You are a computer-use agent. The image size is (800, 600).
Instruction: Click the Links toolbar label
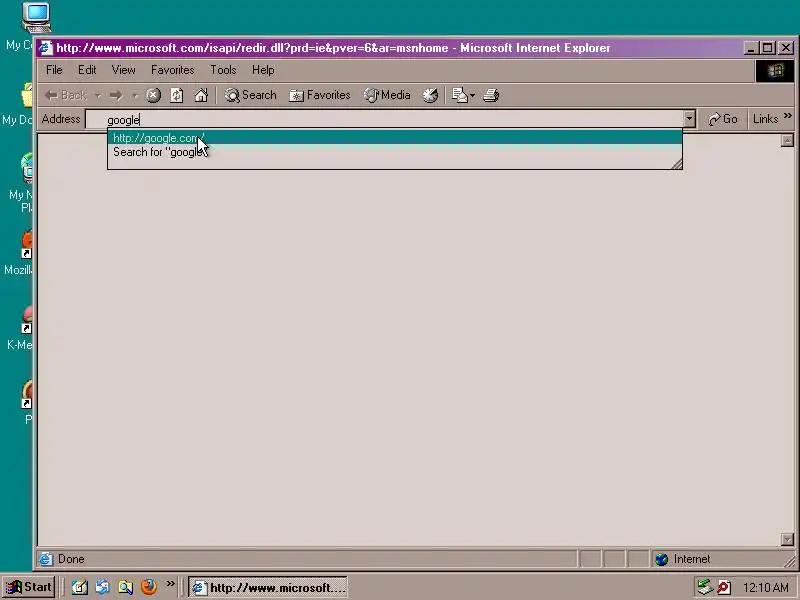[x=765, y=119]
